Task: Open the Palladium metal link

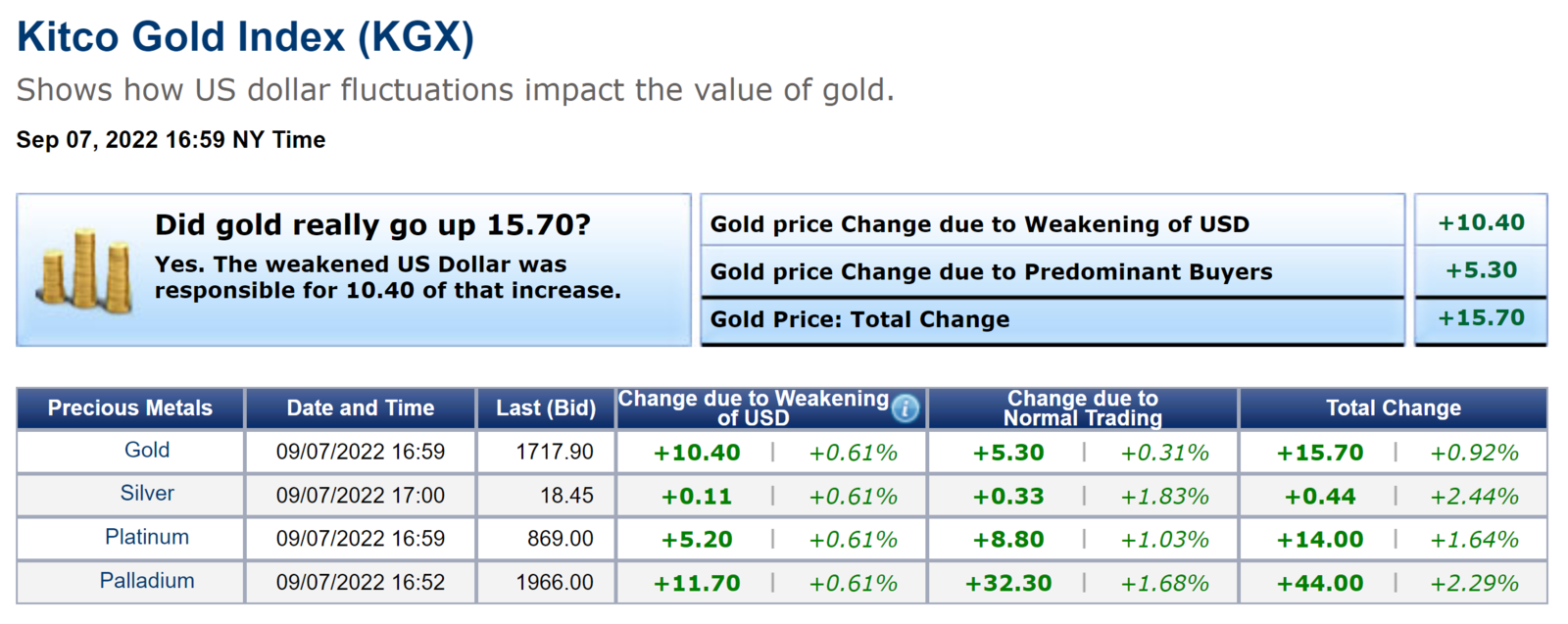Action: (x=147, y=581)
